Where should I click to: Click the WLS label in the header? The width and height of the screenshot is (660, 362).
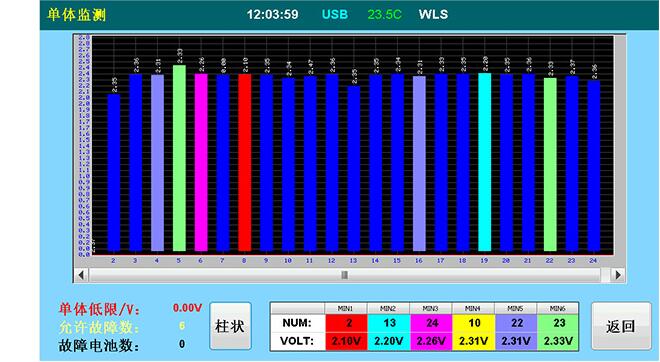433,14
